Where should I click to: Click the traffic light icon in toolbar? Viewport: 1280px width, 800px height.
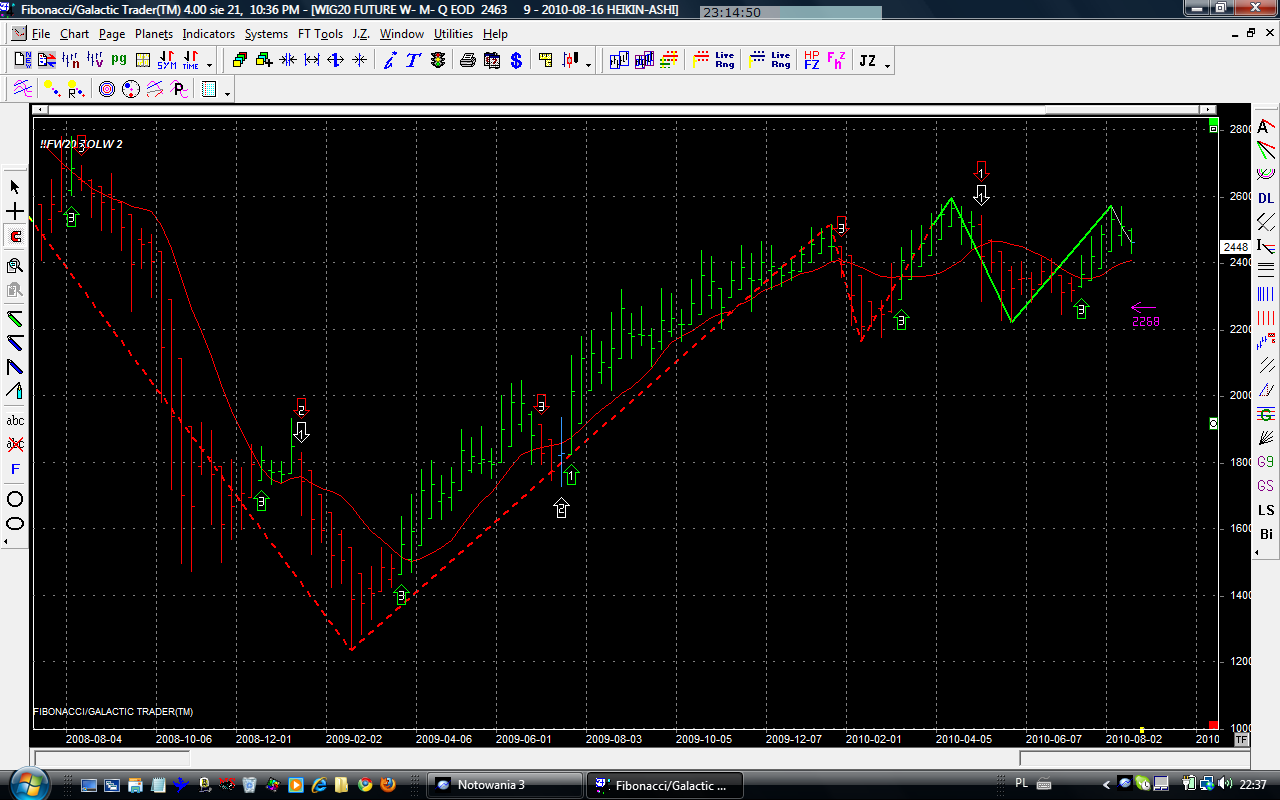coord(438,61)
